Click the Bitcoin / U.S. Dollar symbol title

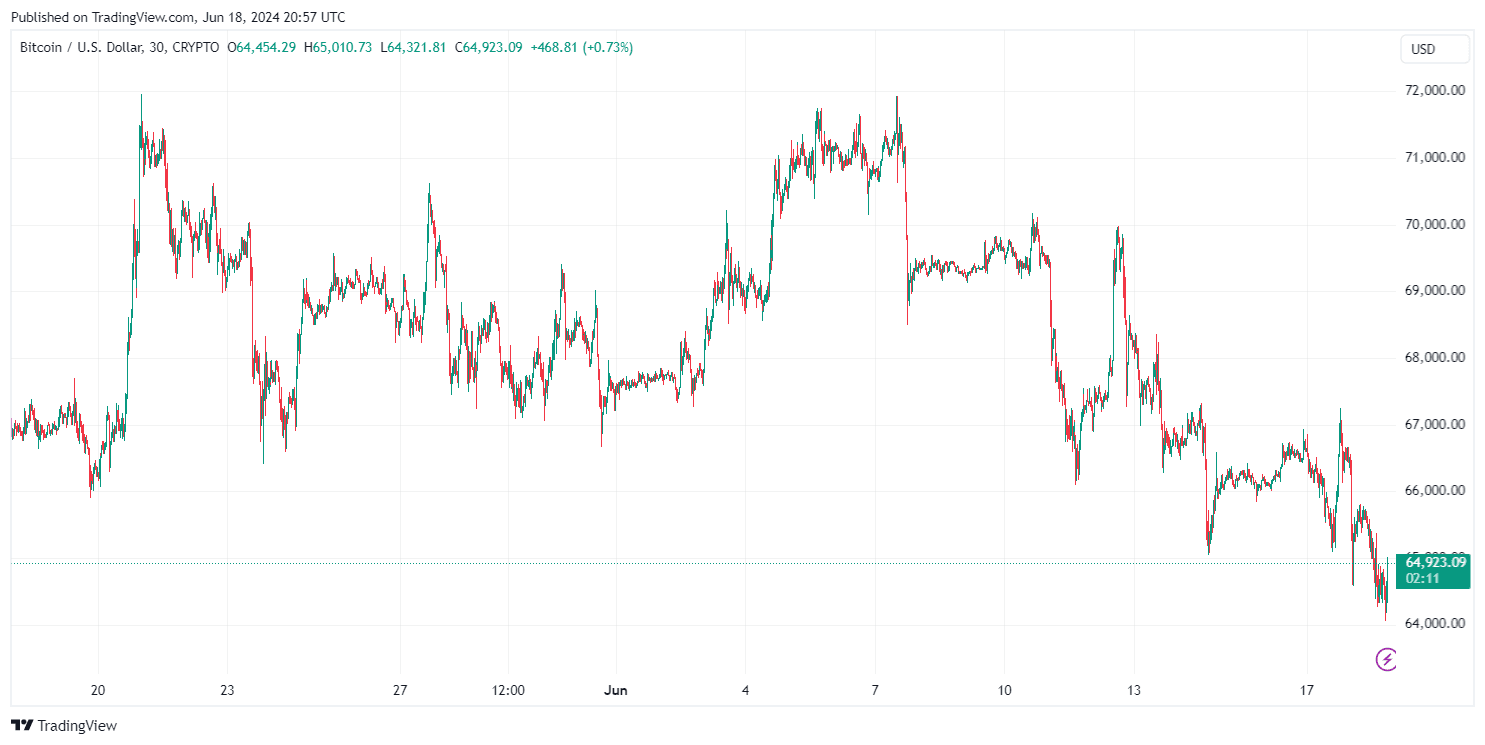click(x=119, y=47)
